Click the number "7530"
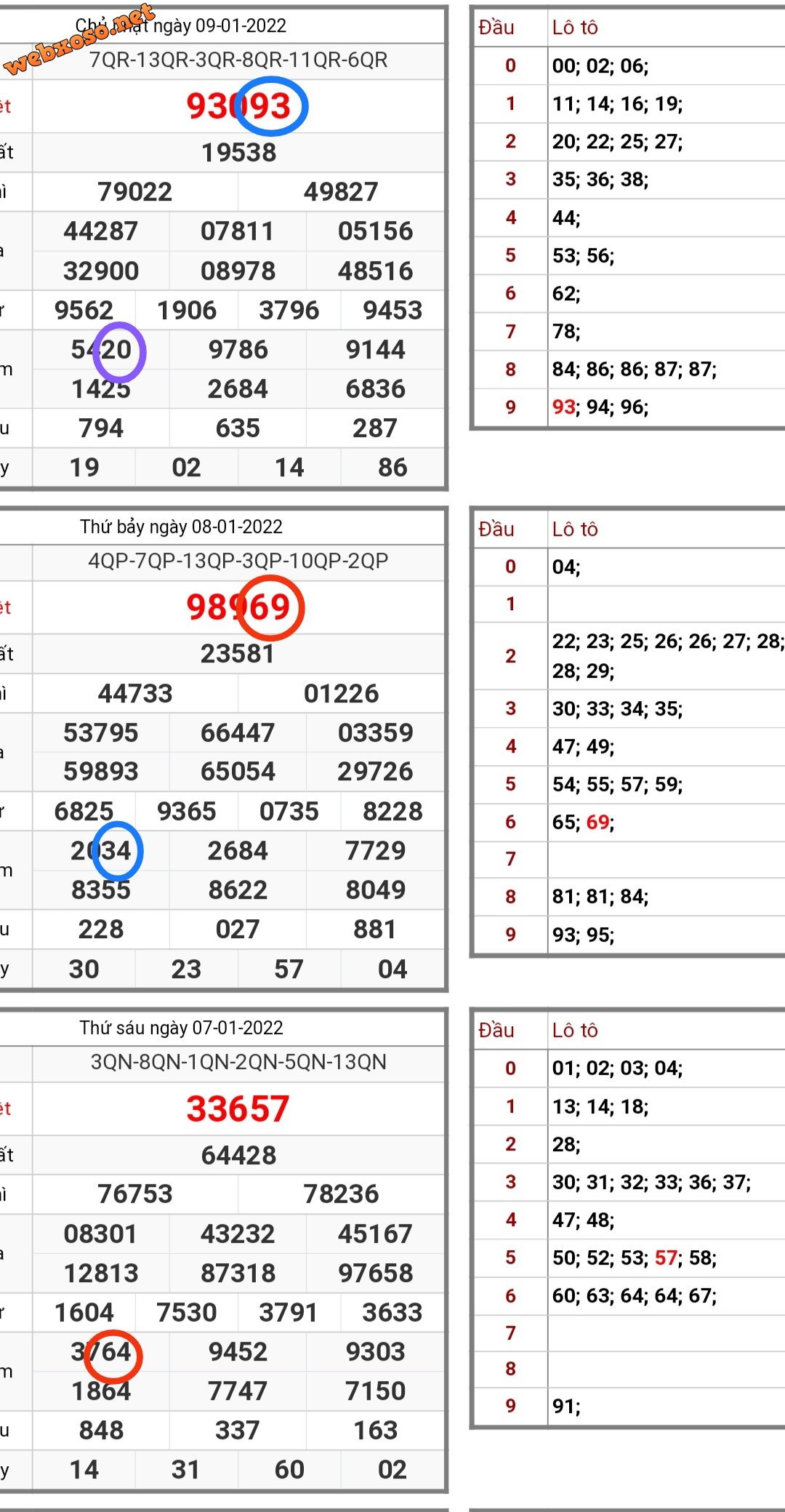Image resolution: width=785 pixels, height=1512 pixels. (x=187, y=1313)
